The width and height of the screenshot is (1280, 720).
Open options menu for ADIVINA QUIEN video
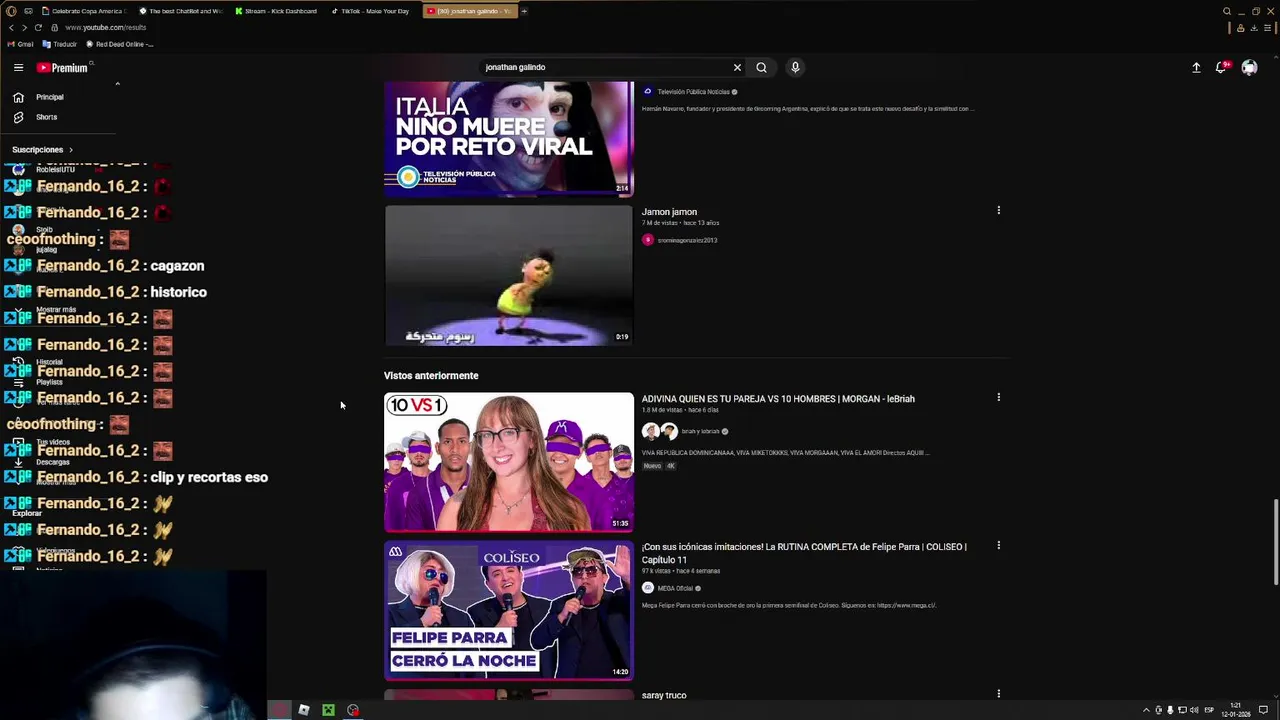tap(998, 397)
